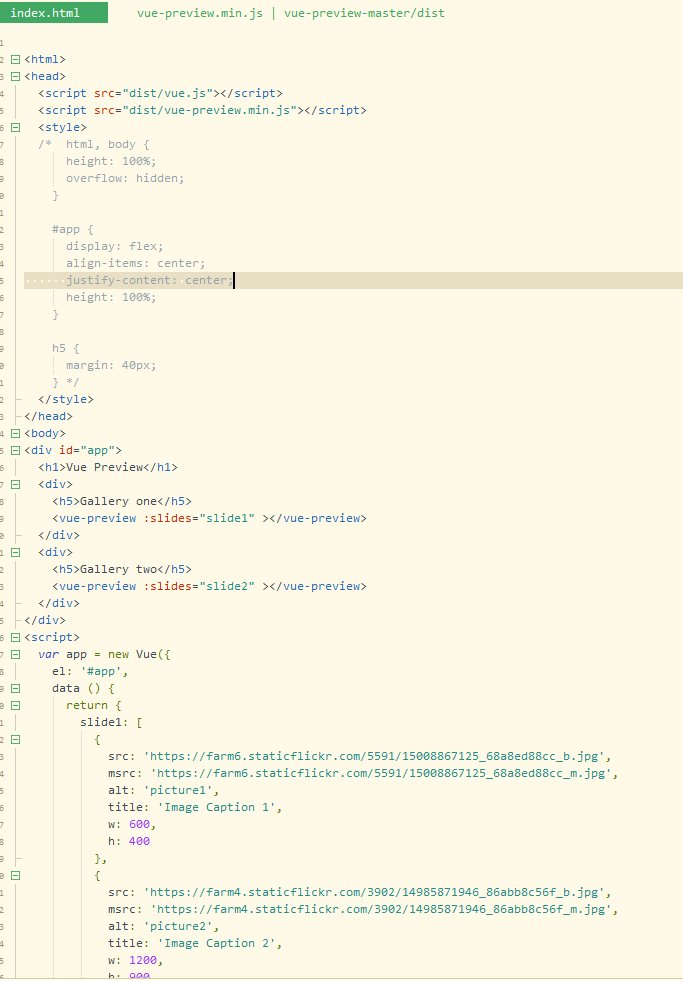Collapse the div containing Gallery one
The image size is (683, 981).
coord(16,484)
